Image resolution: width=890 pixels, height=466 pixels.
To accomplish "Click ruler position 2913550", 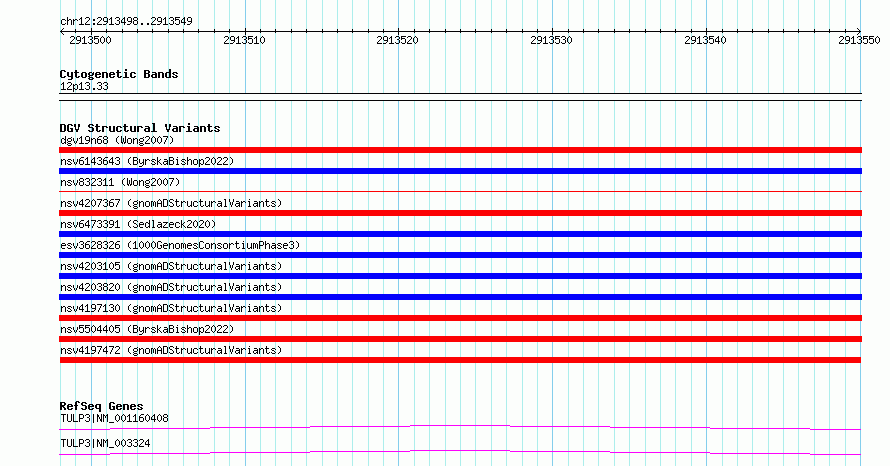I will 859,40.
